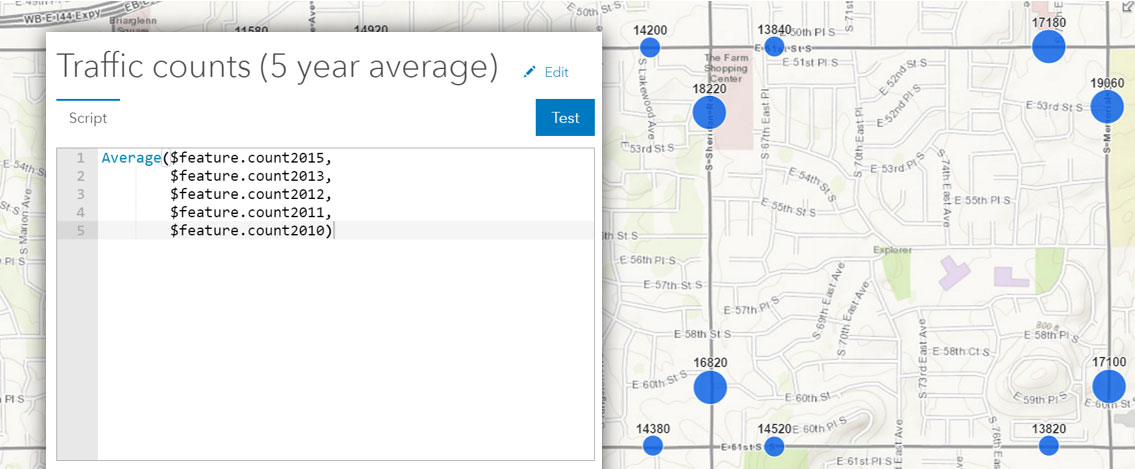This screenshot has width=1135, height=469.
Task: Click the 19060 count label
Action: click(x=1107, y=83)
